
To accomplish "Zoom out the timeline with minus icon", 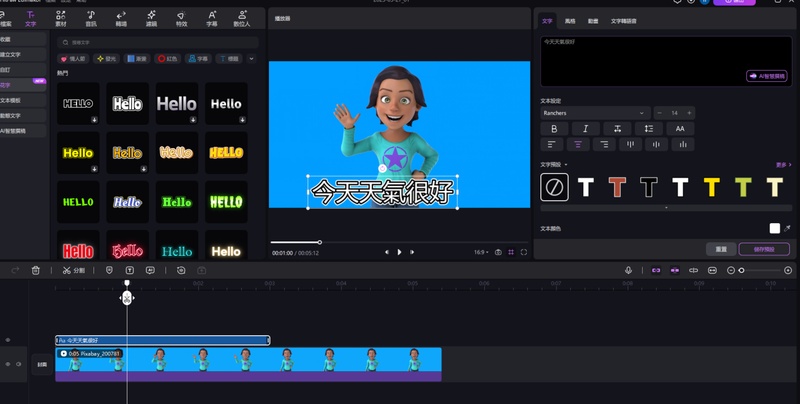I will point(731,270).
